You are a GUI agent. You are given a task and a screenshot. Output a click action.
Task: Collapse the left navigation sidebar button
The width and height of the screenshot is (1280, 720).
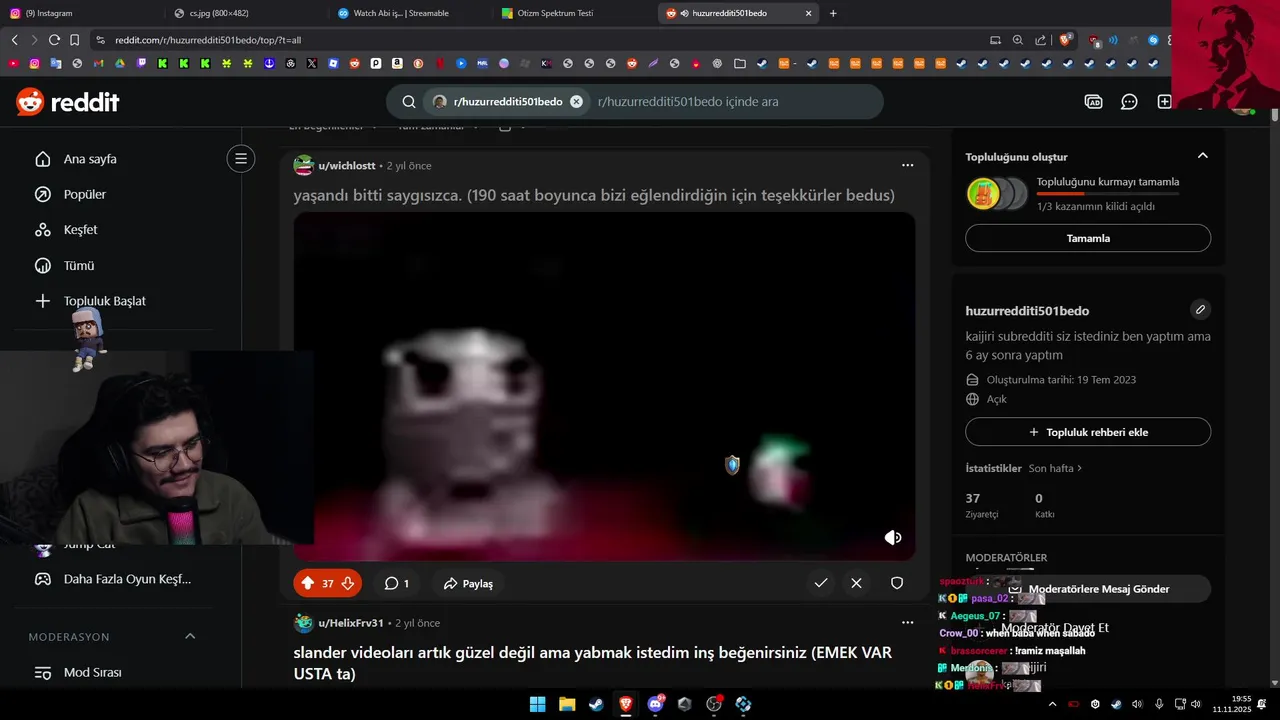point(240,159)
